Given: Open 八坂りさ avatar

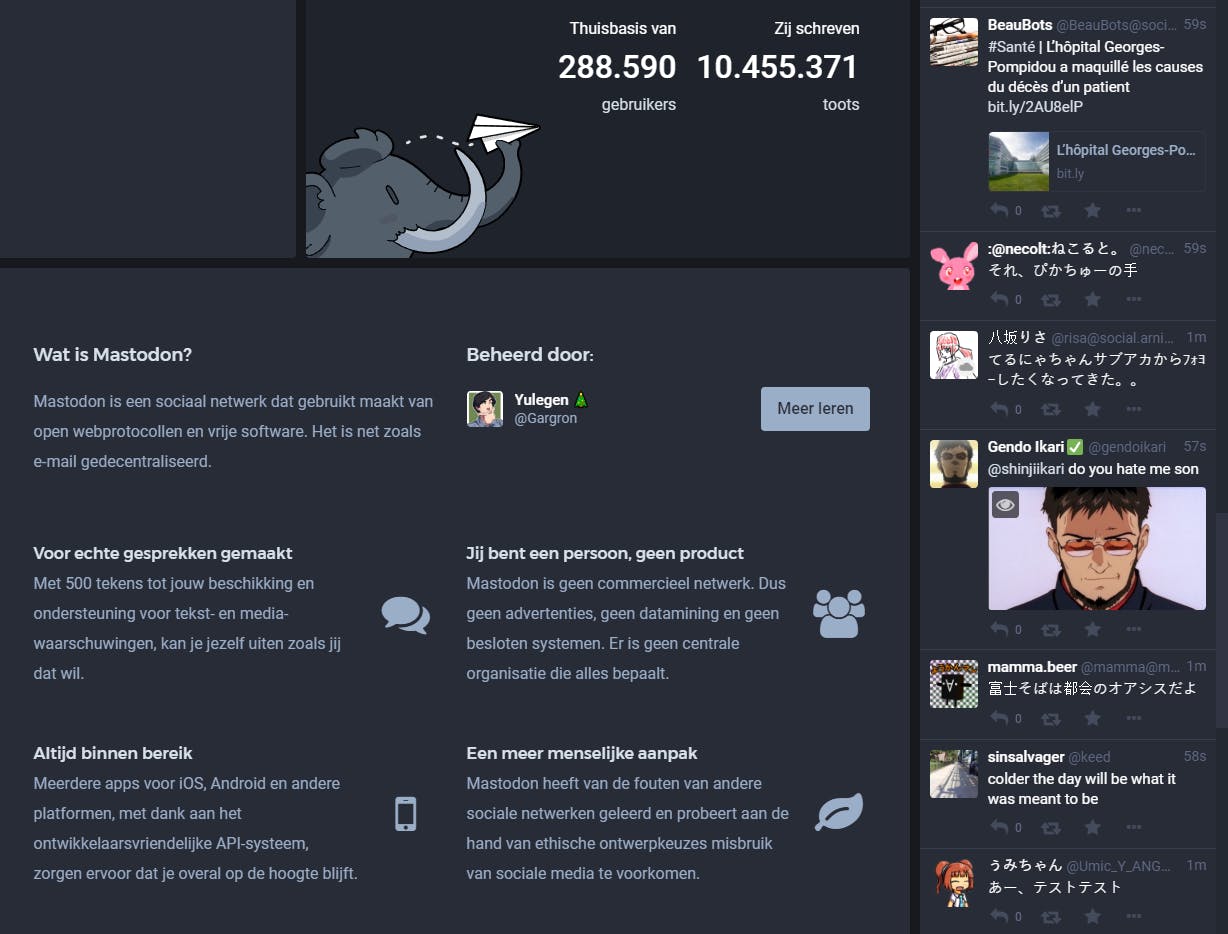Looking at the screenshot, I should (954, 355).
